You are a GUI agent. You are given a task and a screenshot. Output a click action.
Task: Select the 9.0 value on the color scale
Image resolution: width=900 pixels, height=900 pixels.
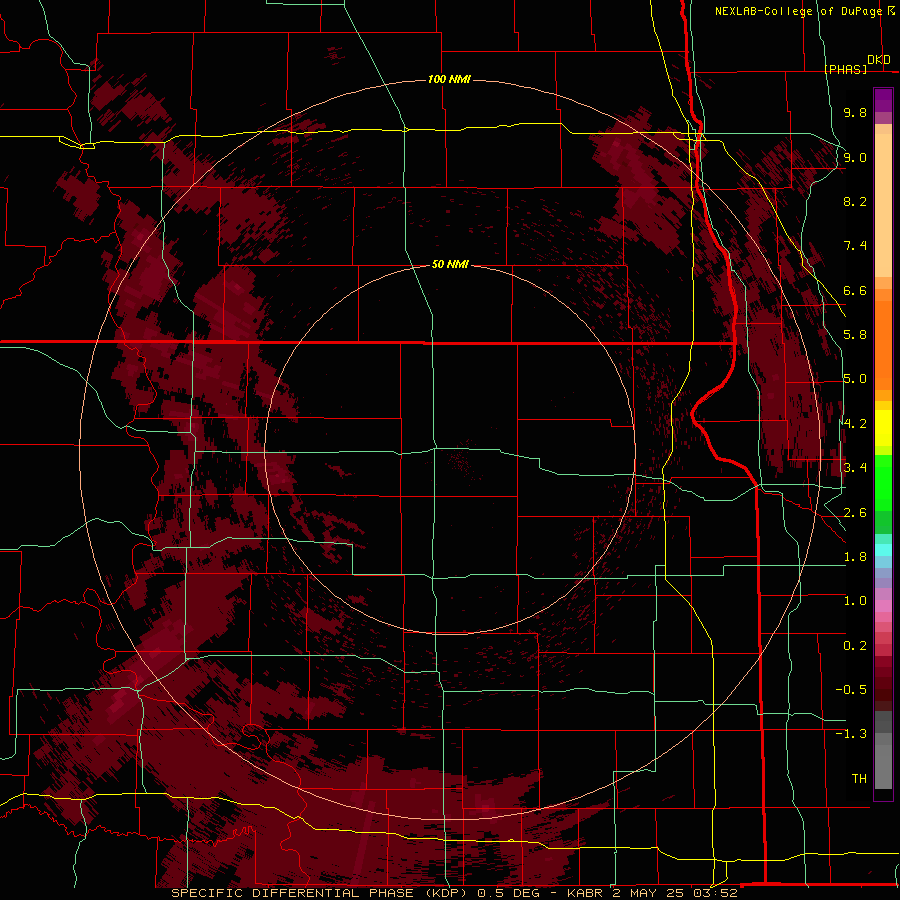855,157
